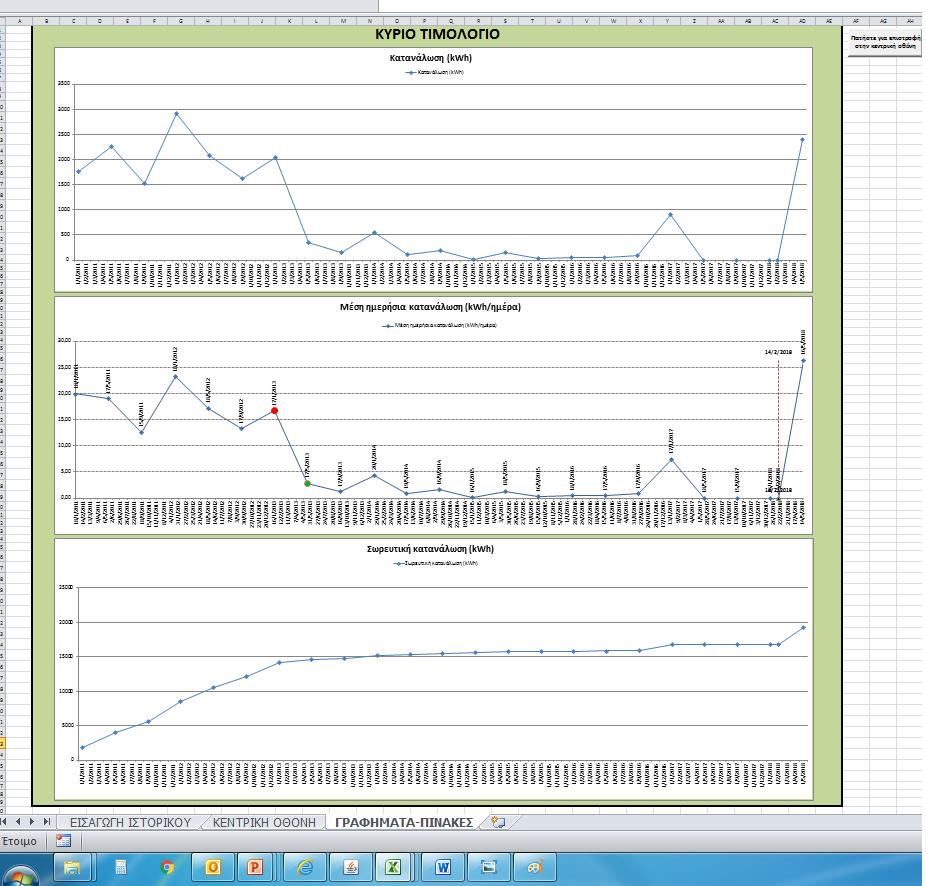The image size is (926, 886).
Task: Select the ΚΥΡΙΟ ΤΙΜΟΛΟΓΙΟ heading
Action: [437, 34]
